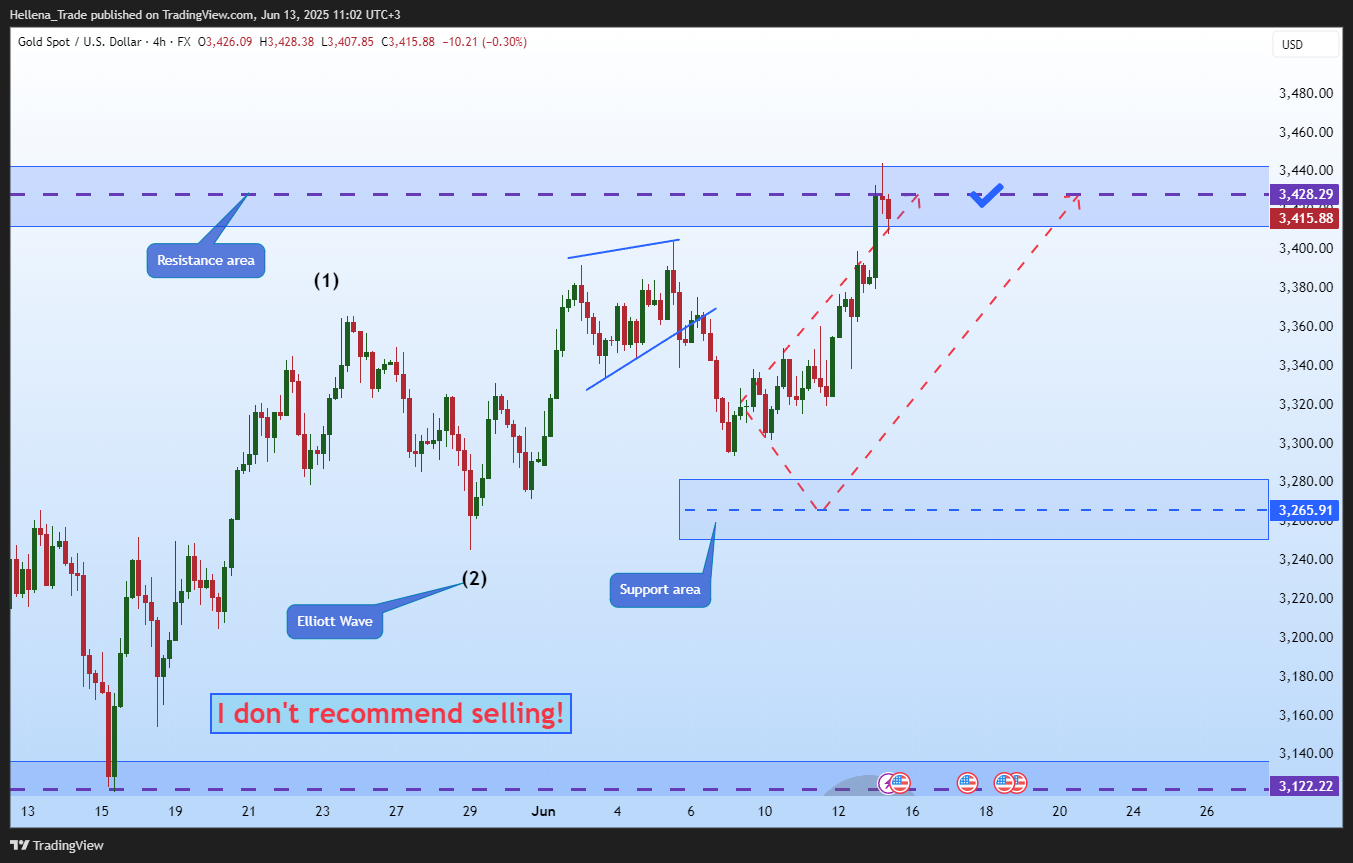Click the FX source label in the legend

[184, 42]
